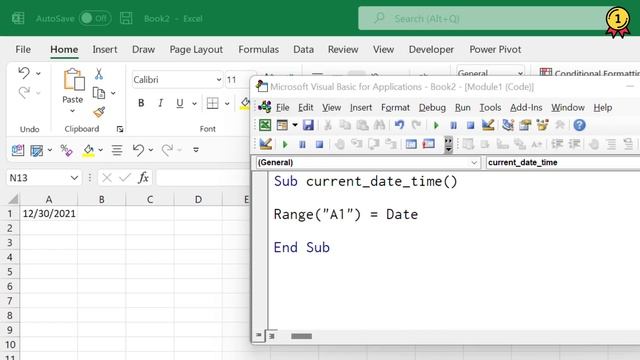Viewport: 640px width, 360px height.
Task: Open the ribbon Undo history dropdown
Action: click(x=38, y=73)
